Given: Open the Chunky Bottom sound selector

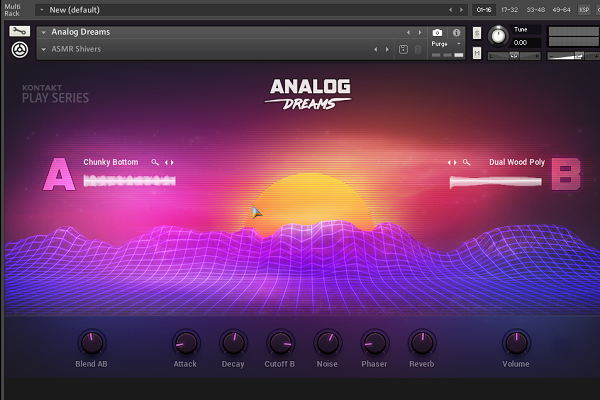Looking at the screenshot, I should [111, 162].
